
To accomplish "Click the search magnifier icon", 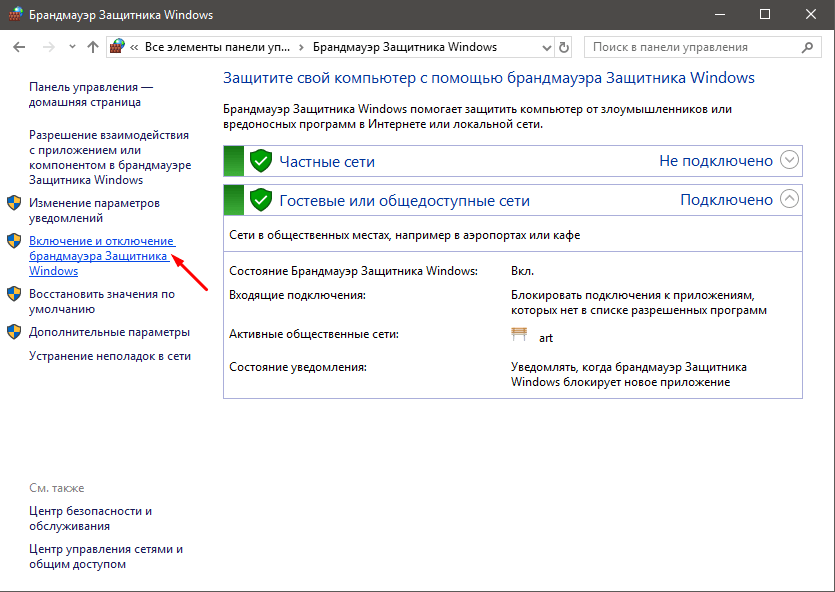I will point(807,47).
